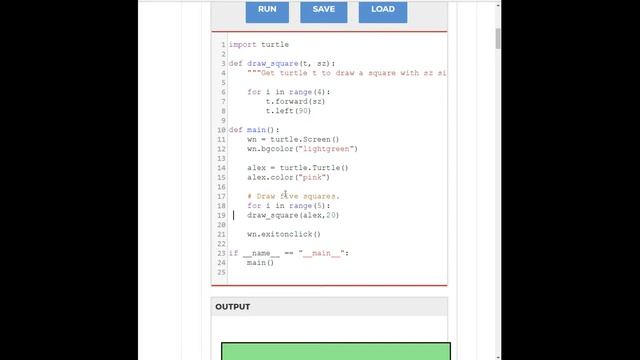
Task: Click the 't.forward(sz)' code line
Action: 296,102
